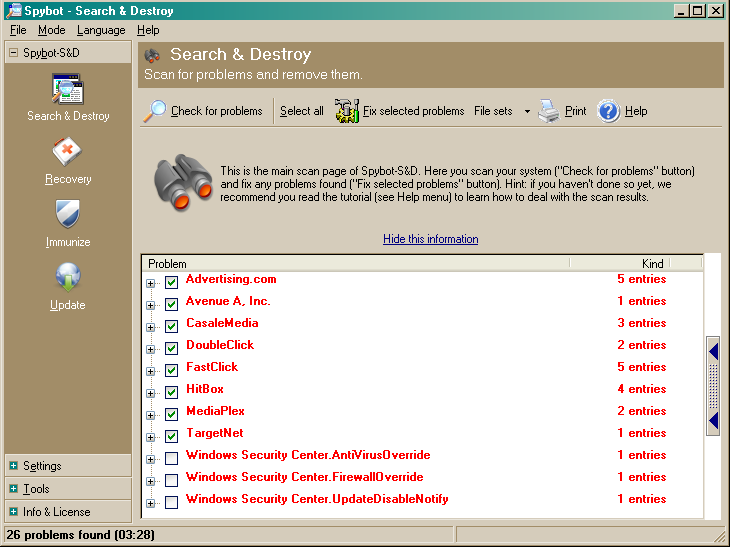Expand the FastClick tree node
Screen dimensions: 730x547
coord(150,371)
